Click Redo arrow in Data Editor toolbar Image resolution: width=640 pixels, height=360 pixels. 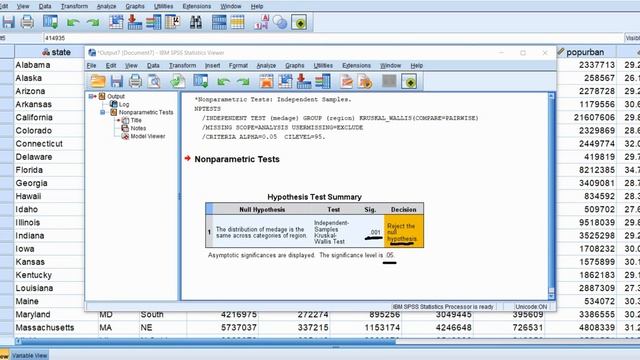point(93,22)
